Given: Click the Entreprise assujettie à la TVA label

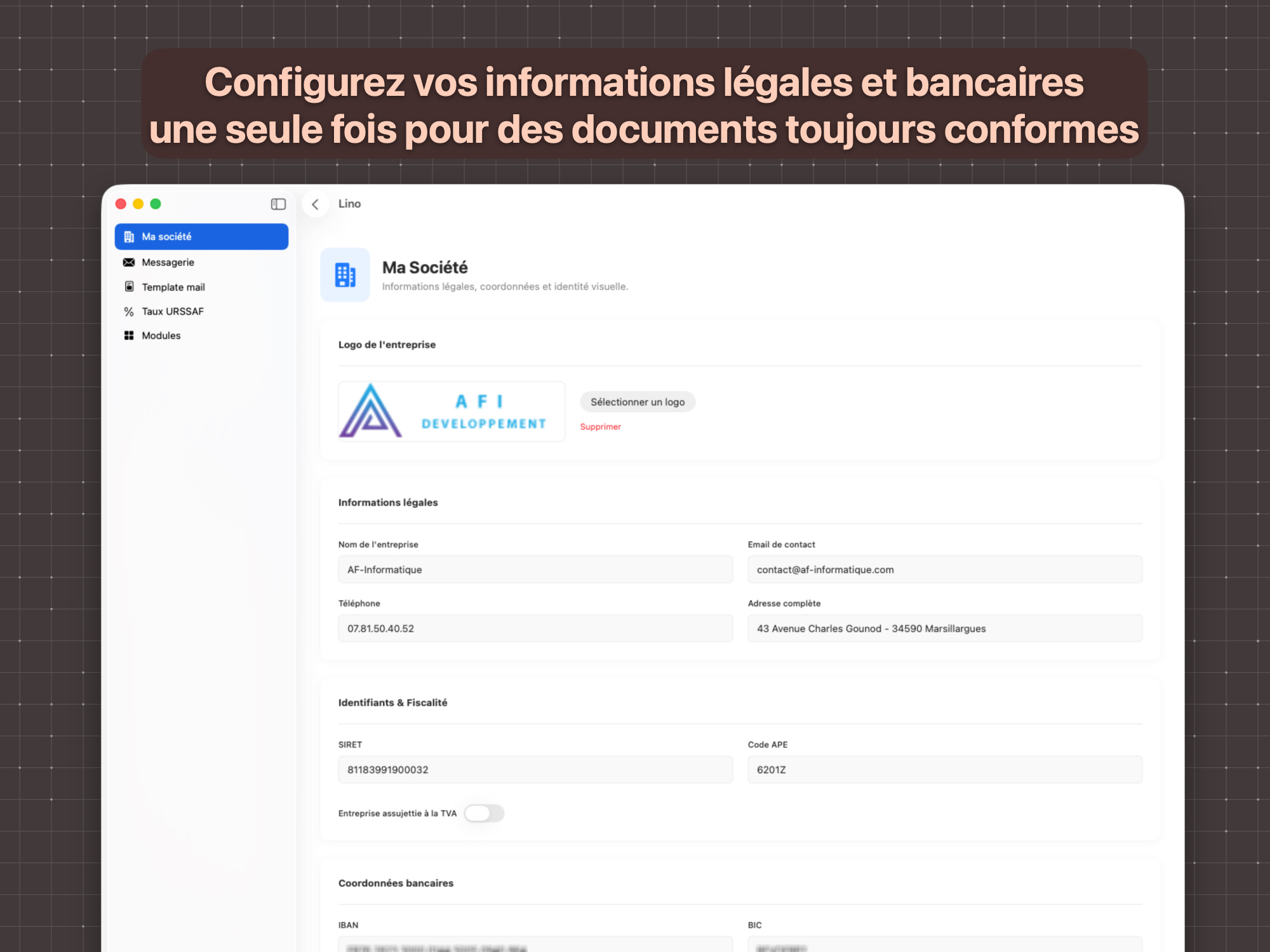Looking at the screenshot, I should click(398, 814).
